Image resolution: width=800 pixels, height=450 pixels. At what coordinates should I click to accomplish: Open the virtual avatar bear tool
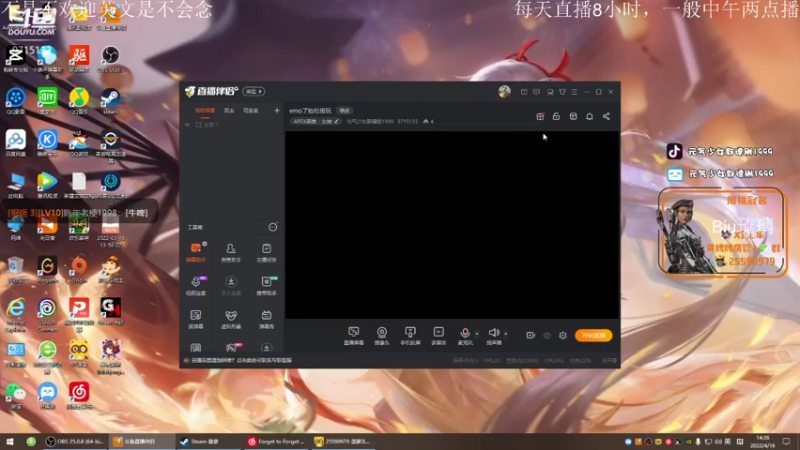(231, 319)
